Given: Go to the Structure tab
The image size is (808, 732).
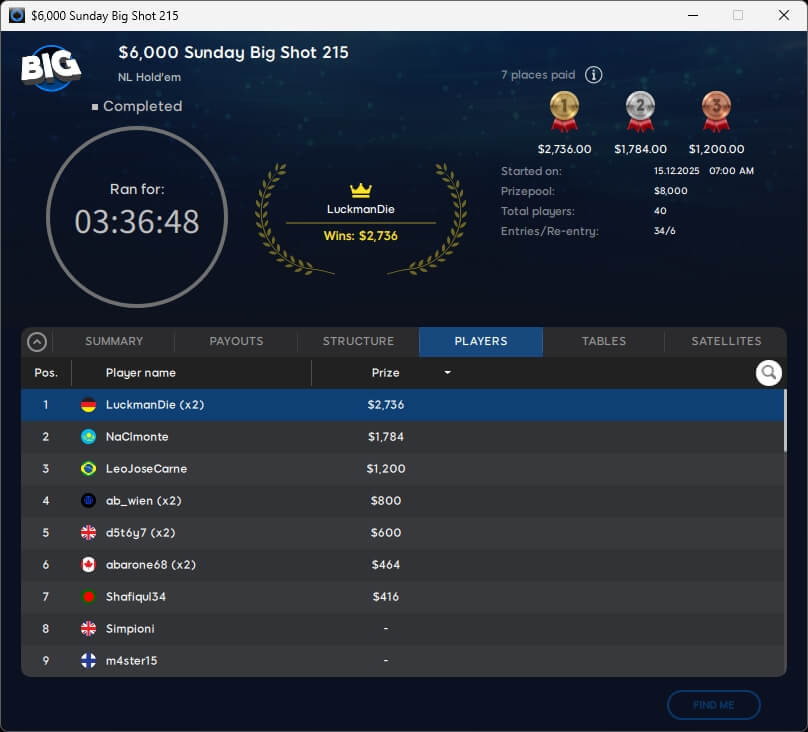Looking at the screenshot, I should coord(358,341).
